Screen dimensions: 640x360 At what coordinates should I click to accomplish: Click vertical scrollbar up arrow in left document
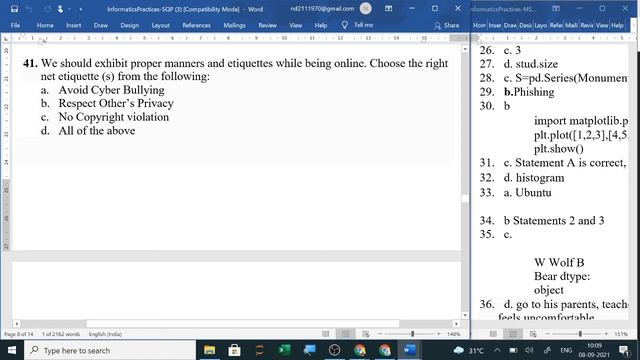point(465,49)
